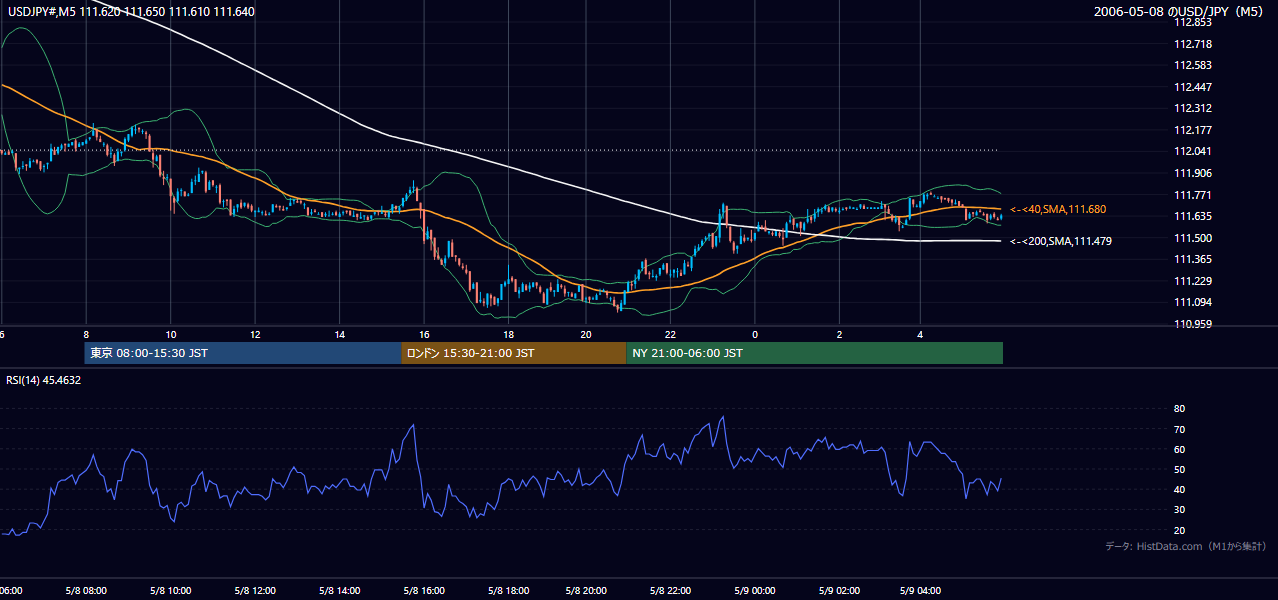Click price axis value 112.312
This screenshot has height=600, width=1278.
click(1192, 108)
